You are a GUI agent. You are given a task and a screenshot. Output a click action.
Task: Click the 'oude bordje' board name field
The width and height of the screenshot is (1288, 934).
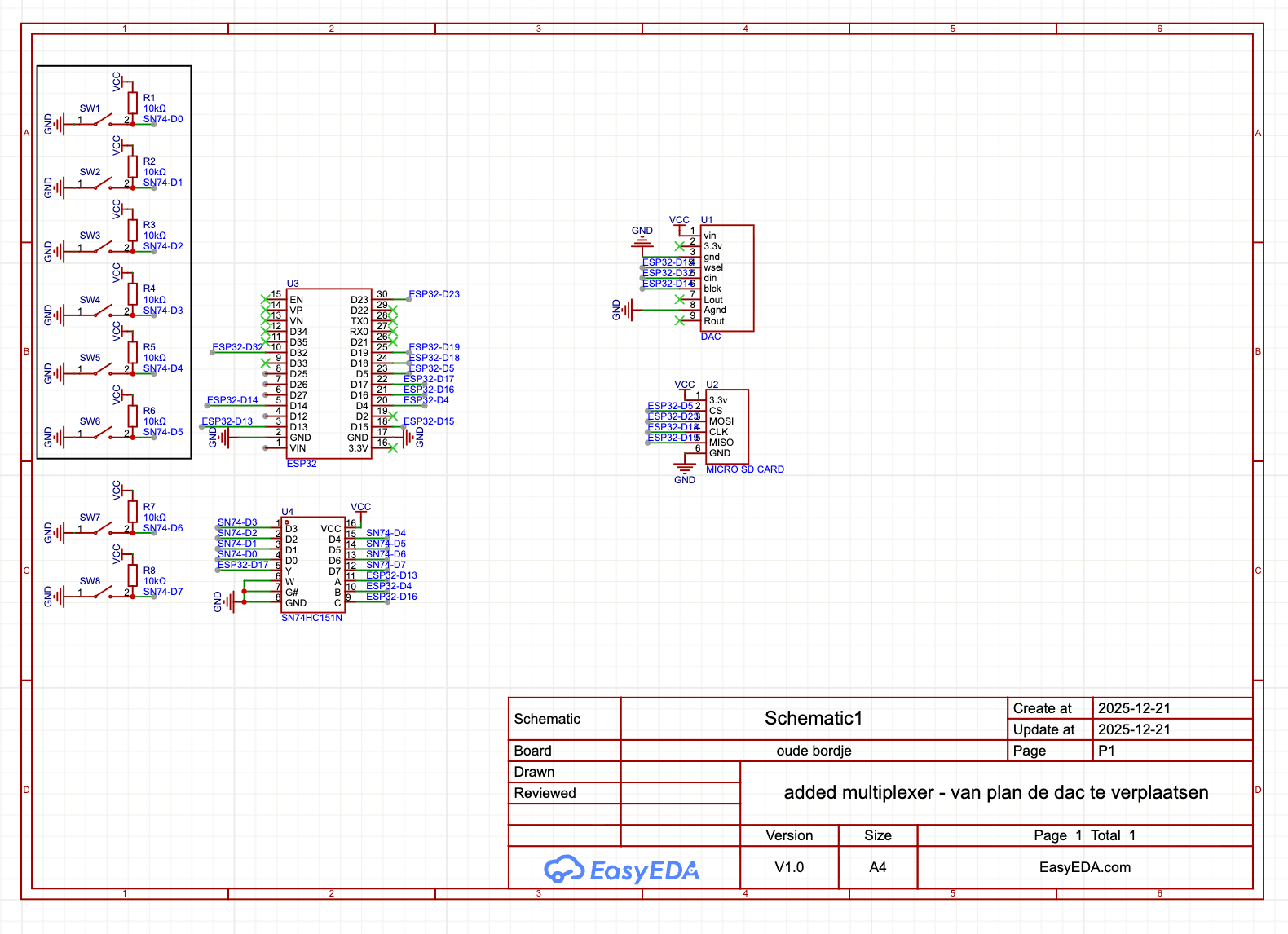(x=814, y=751)
